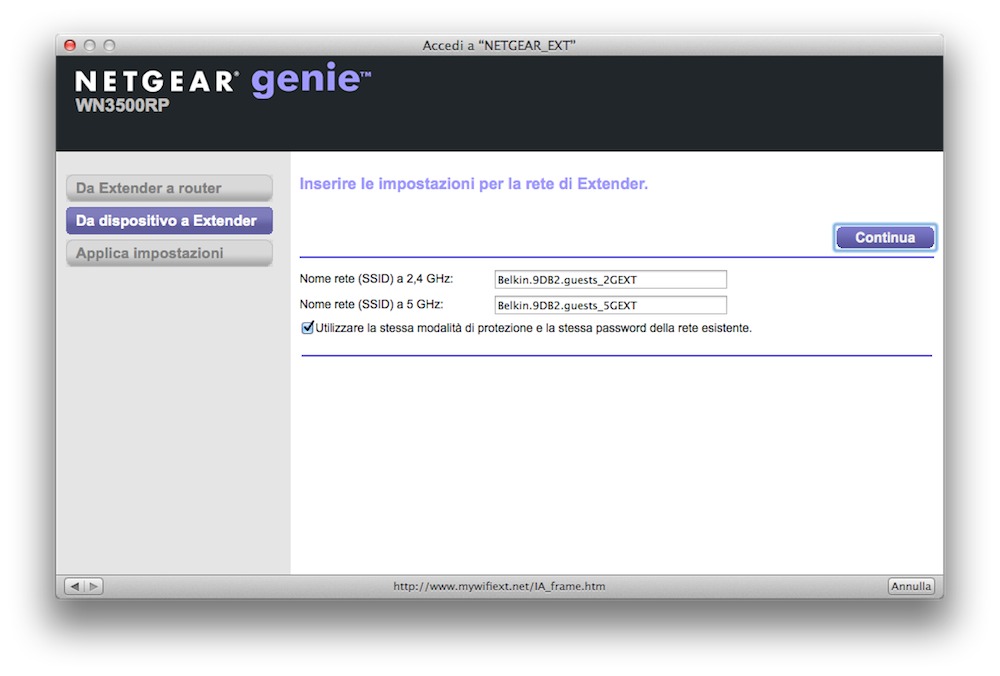
Task: Zoom the window with the rightmost title bar button
Action: (110, 45)
